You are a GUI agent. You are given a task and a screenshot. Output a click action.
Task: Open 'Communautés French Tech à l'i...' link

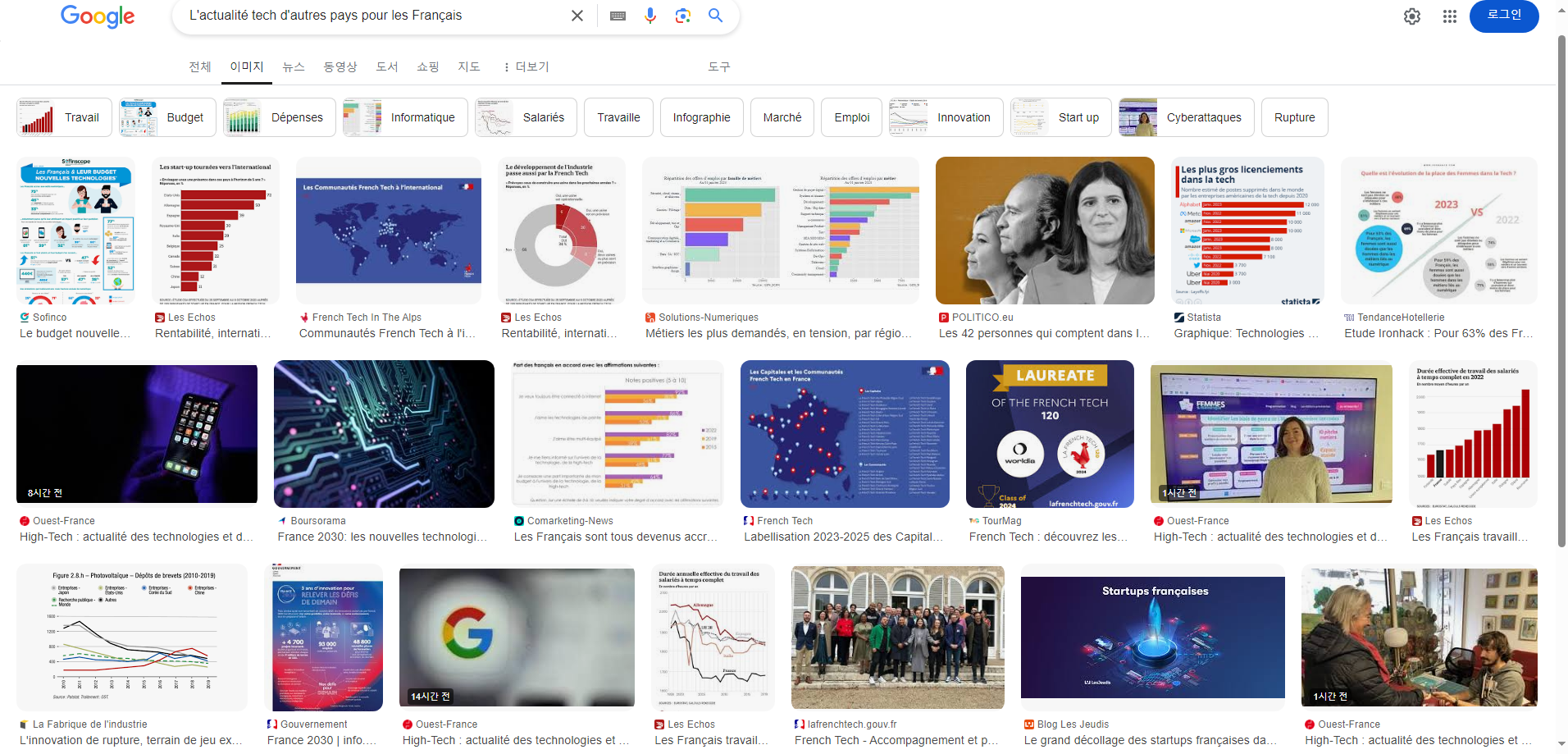[387, 333]
